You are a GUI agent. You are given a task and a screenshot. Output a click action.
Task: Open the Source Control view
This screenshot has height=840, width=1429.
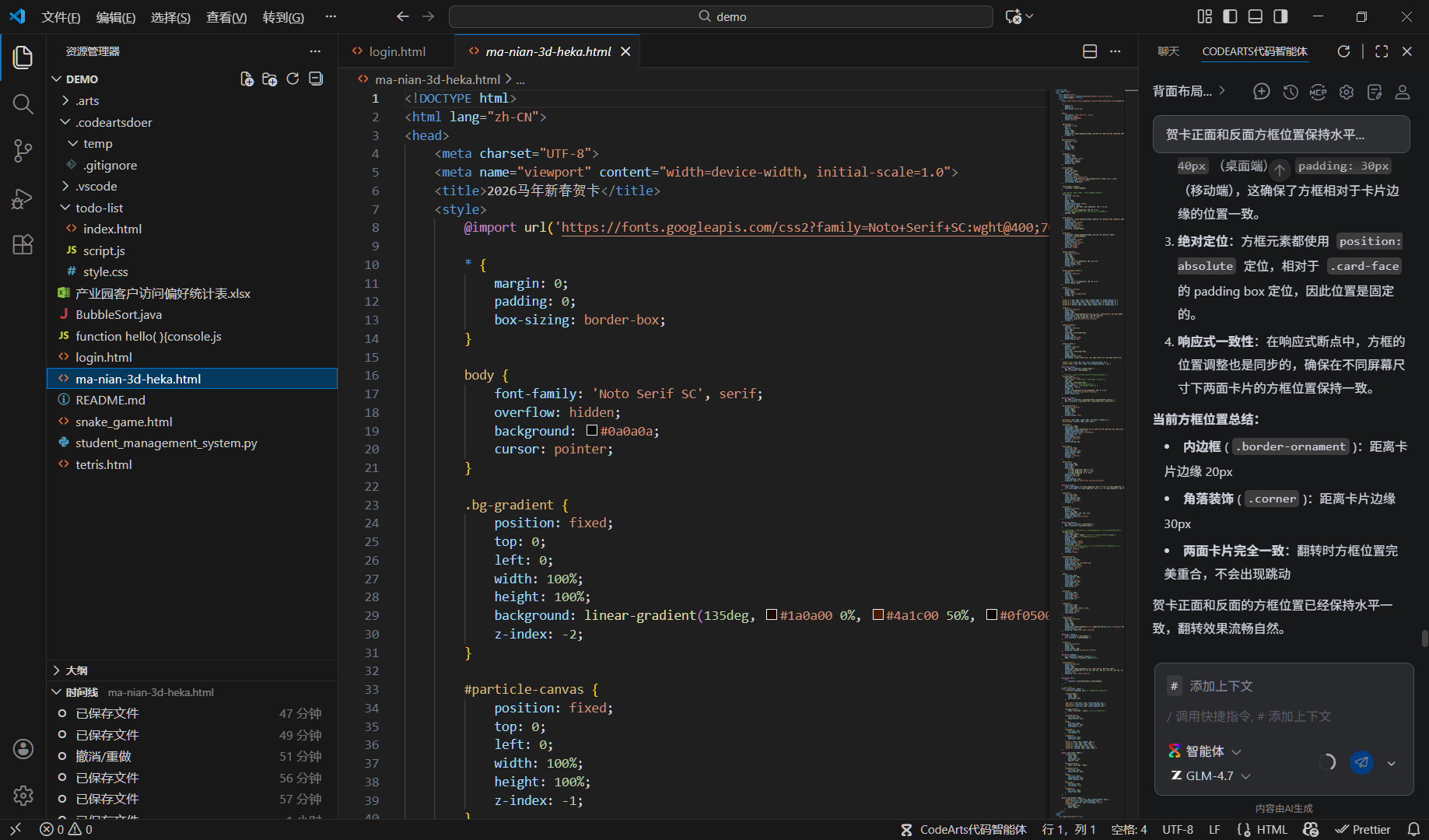23,151
